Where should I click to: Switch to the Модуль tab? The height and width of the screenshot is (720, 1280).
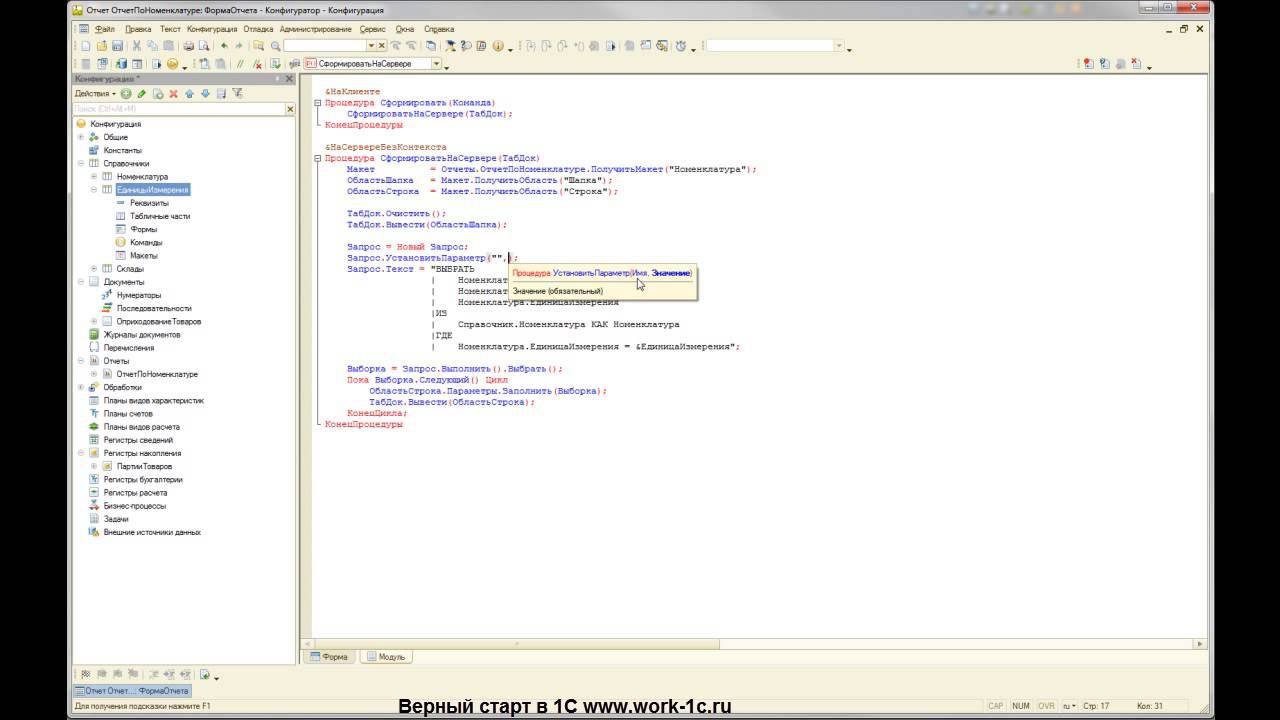point(386,657)
